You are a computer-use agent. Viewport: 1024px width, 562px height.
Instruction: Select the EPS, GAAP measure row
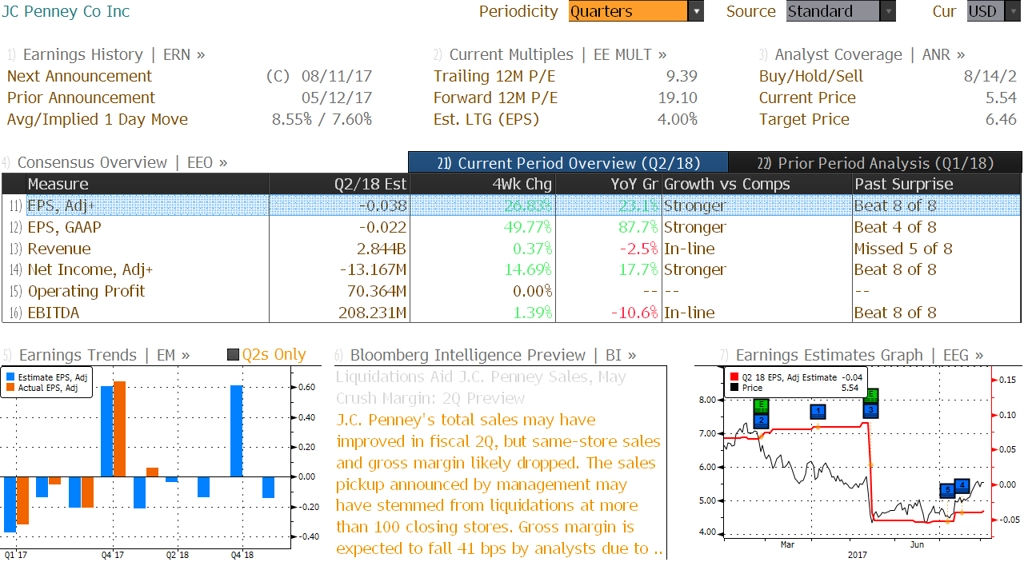coord(511,227)
